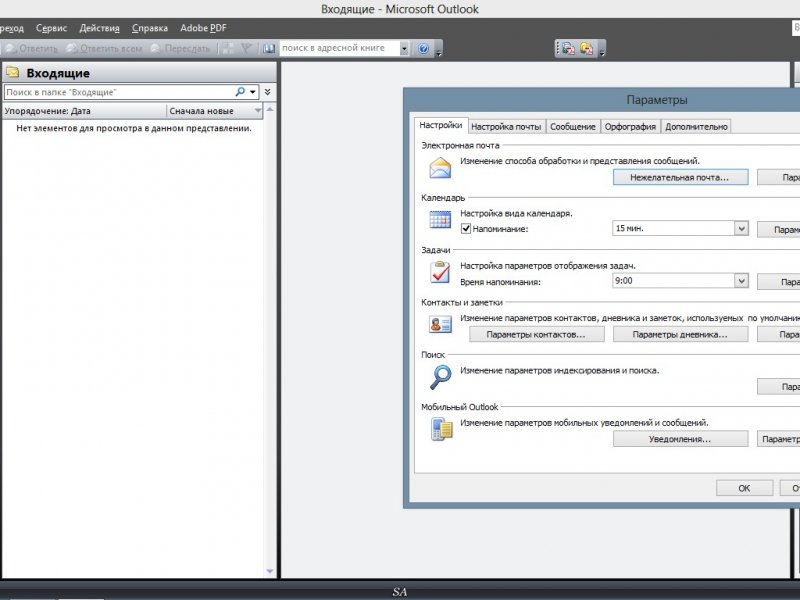Viewport: 800px width, 600px height.
Task: Click the Reply (Ответить) toolbar button
Action: click(x=32, y=48)
